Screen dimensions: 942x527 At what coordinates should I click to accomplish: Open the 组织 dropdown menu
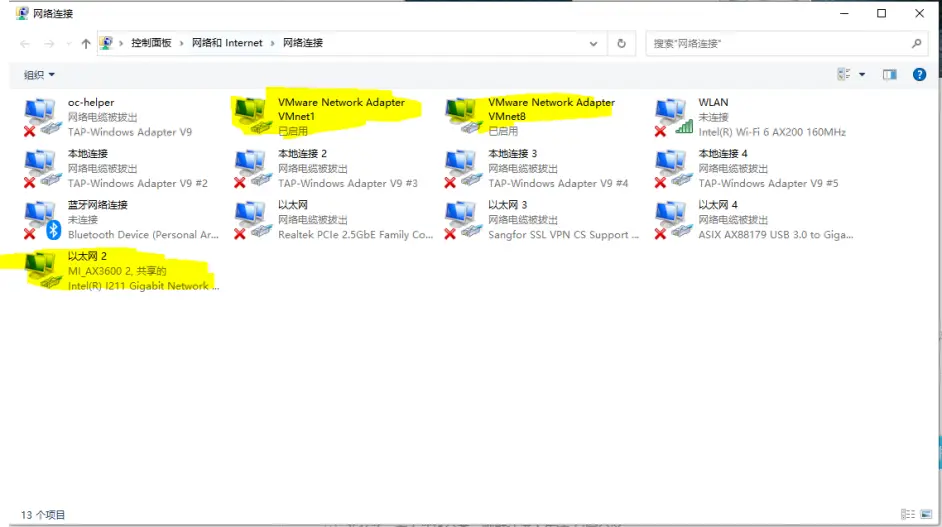click(40, 75)
